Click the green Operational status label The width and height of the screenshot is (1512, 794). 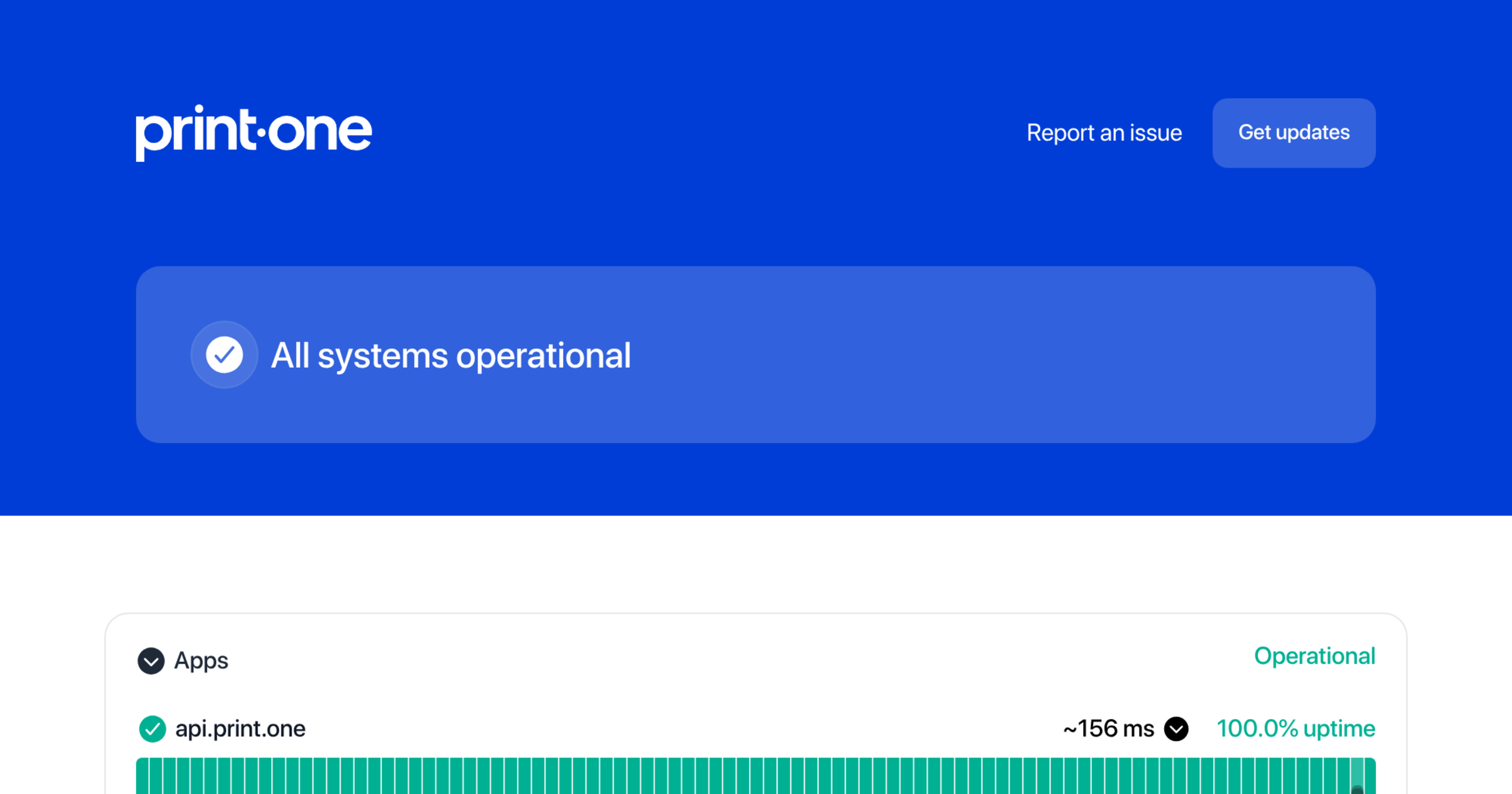tap(1314, 657)
